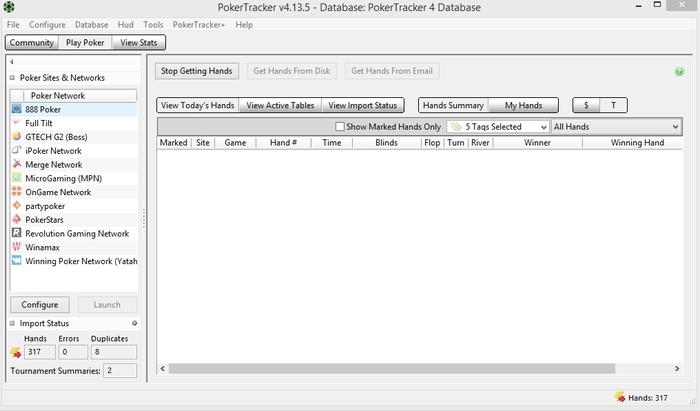This screenshot has width=700, height=411.
Task: Open the PokerTracker+ menu
Action: (199, 25)
